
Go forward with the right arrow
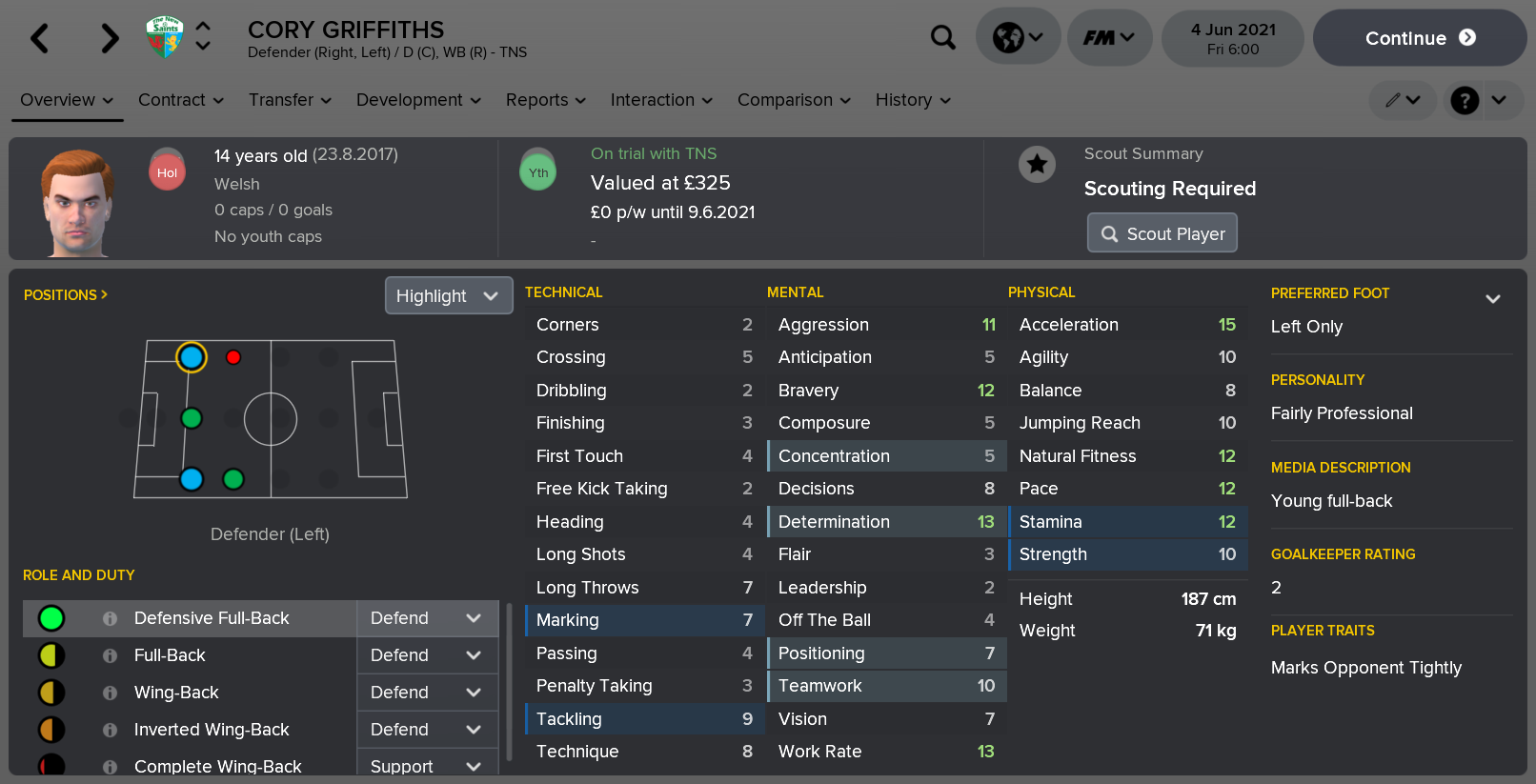[110, 39]
